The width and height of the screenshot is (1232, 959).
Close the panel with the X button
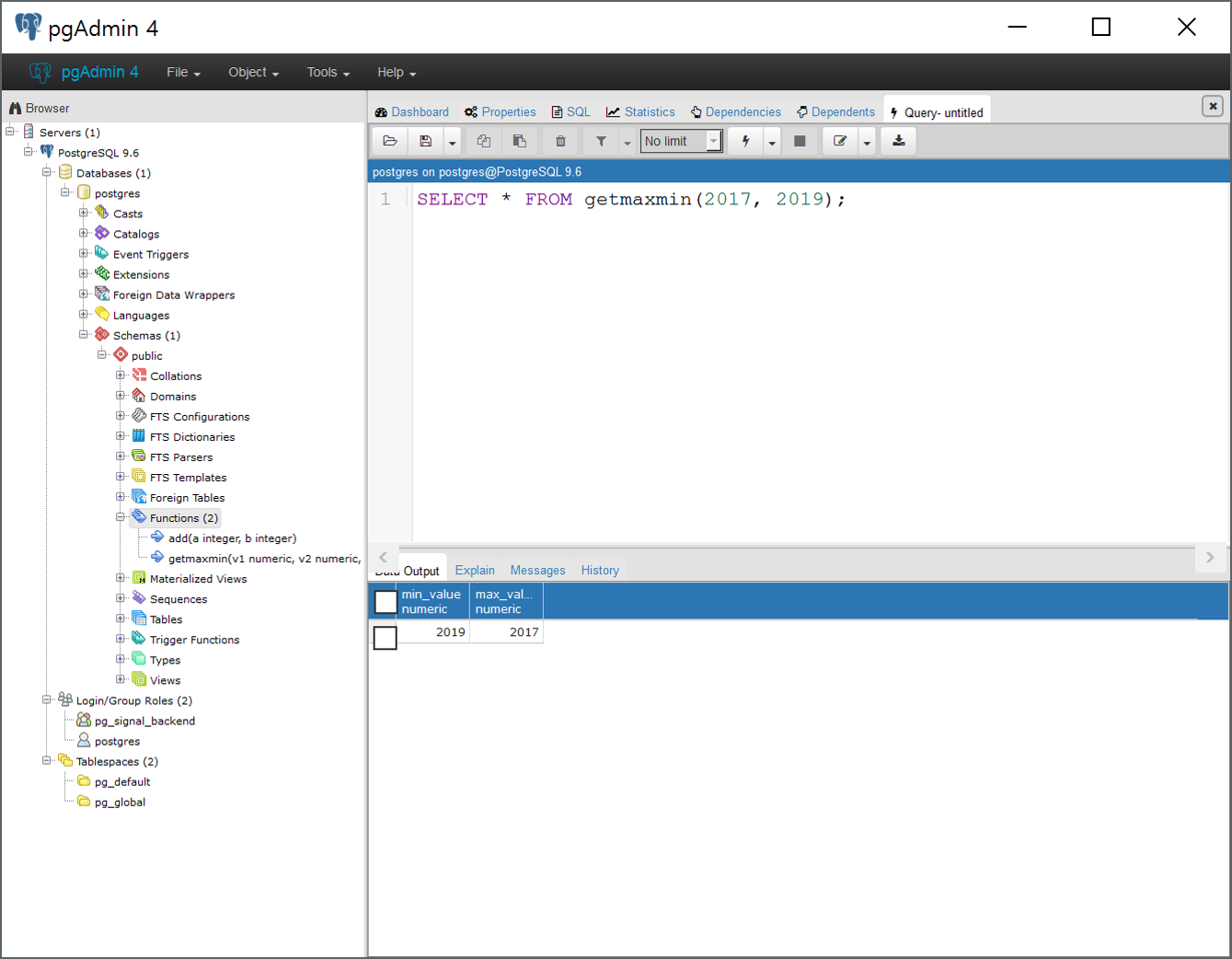(x=1213, y=106)
